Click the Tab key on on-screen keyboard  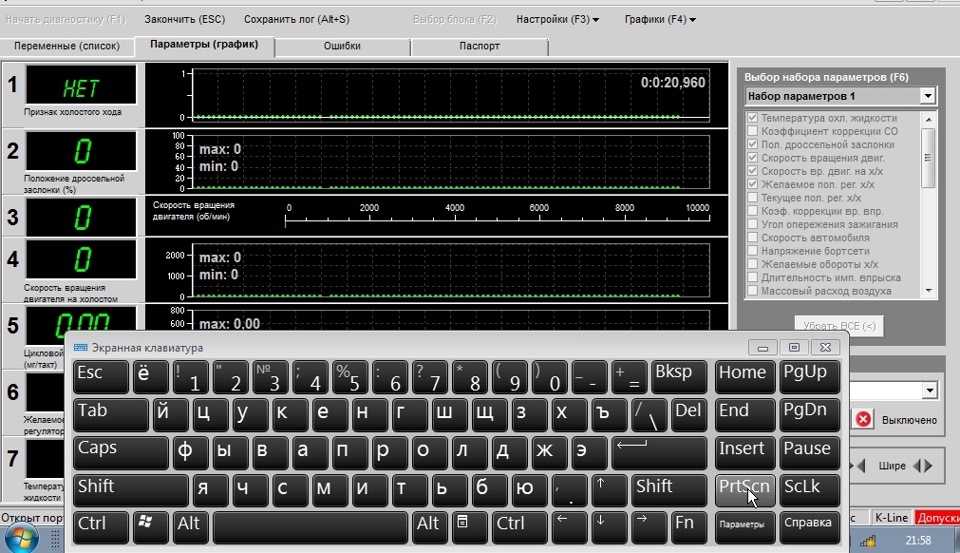[x=111, y=414]
